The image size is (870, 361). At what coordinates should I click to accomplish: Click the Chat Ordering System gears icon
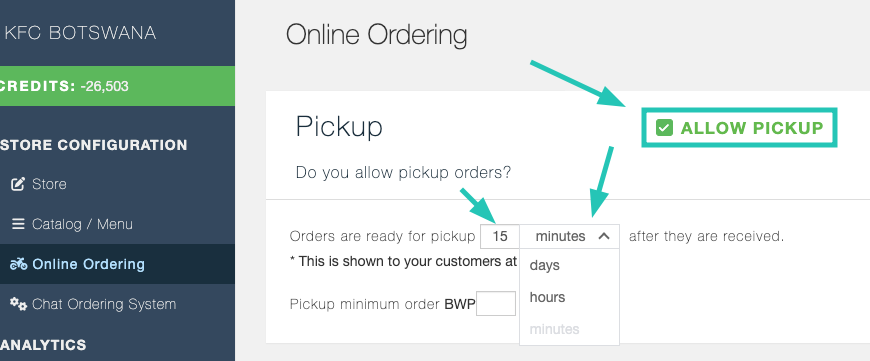(18, 304)
